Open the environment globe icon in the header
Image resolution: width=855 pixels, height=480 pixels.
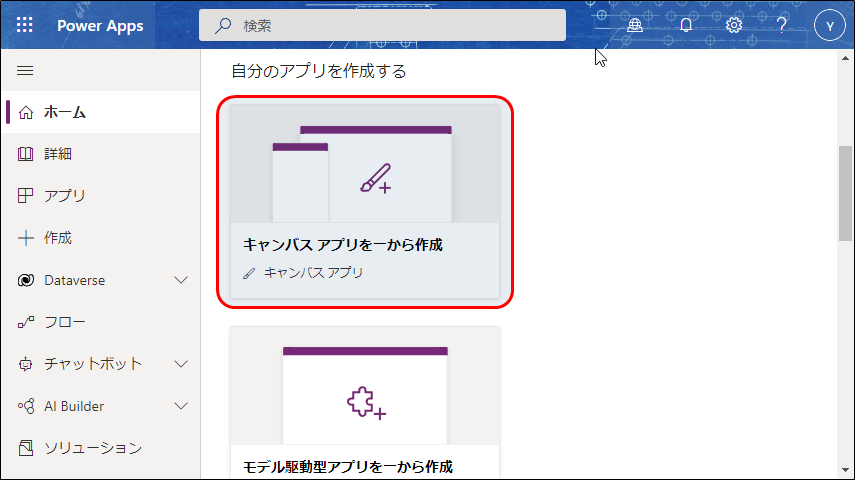pos(635,25)
